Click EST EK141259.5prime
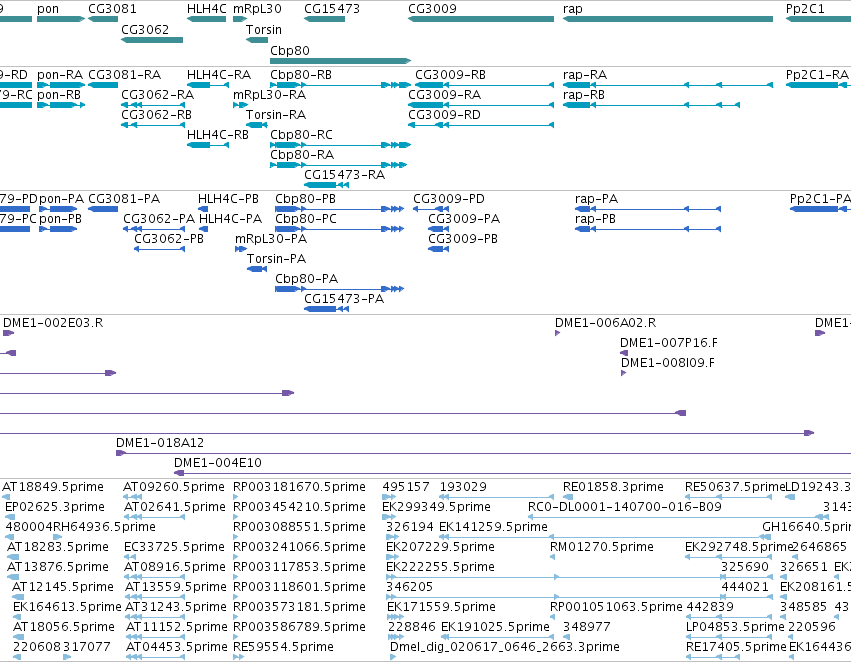 [x=493, y=527]
